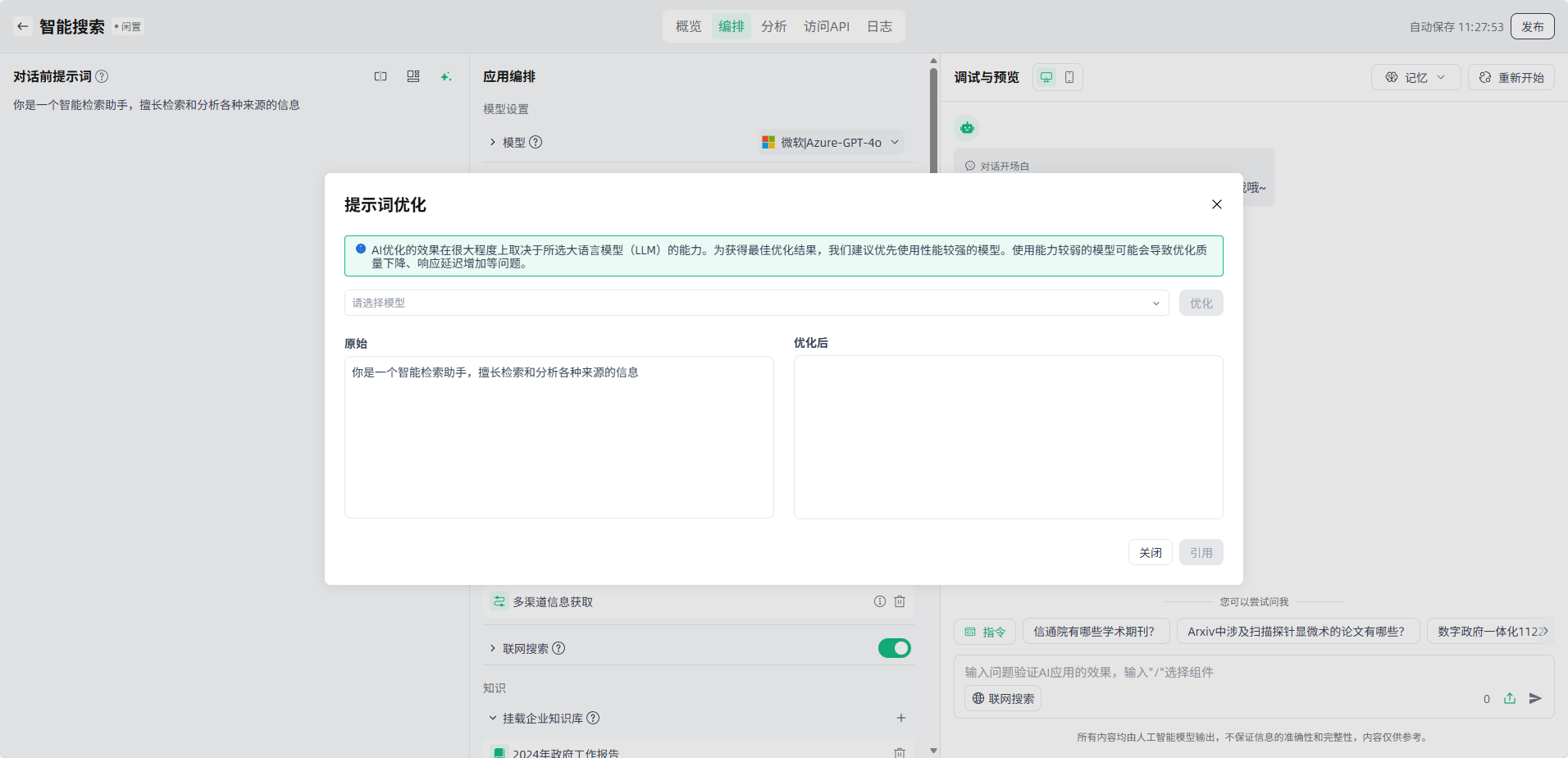The image size is (1568, 758).
Task: Click the info icon for 多渠道信息获取
Action: pos(880,601)
